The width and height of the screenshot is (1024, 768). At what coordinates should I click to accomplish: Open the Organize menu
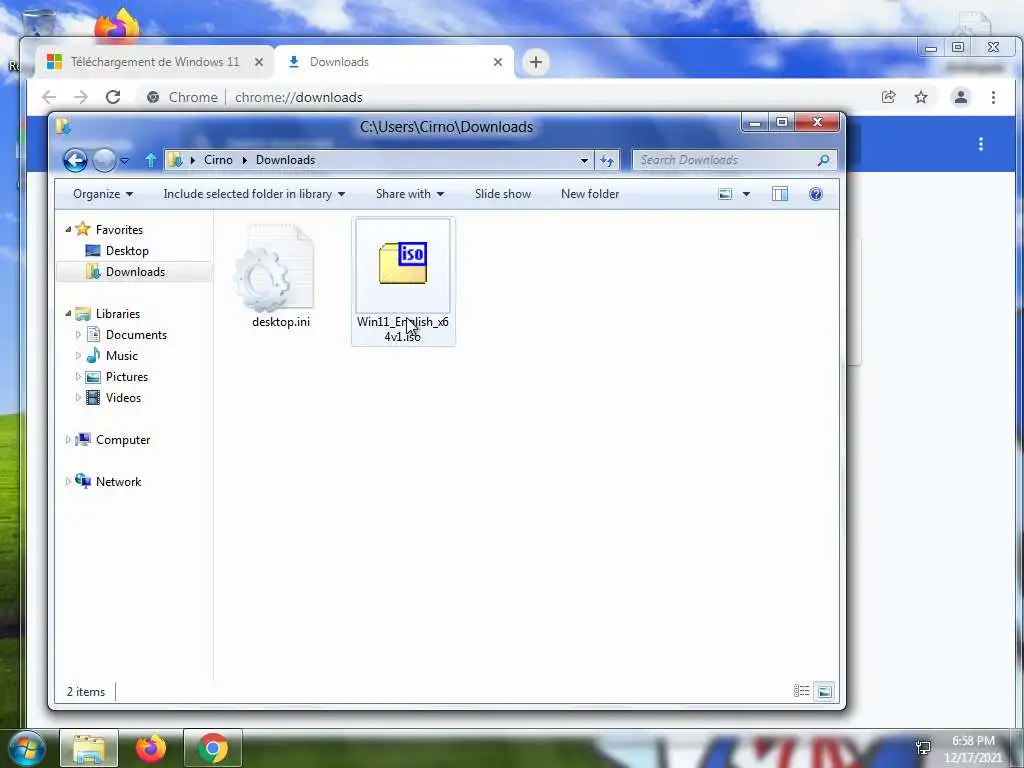coord(103,194)
